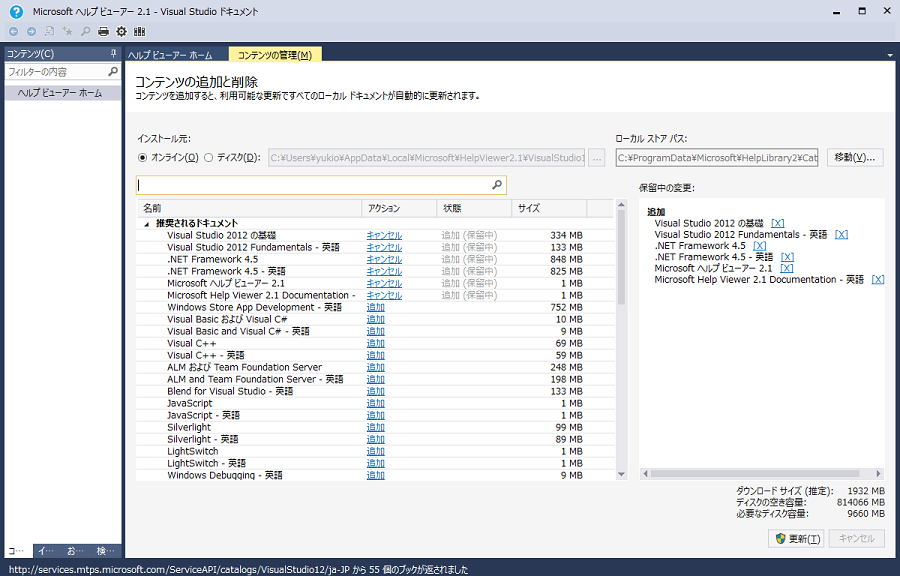Viewport: 900px width, 576px height.
Task: Click the 移動 button
Action: click(854, 158)
